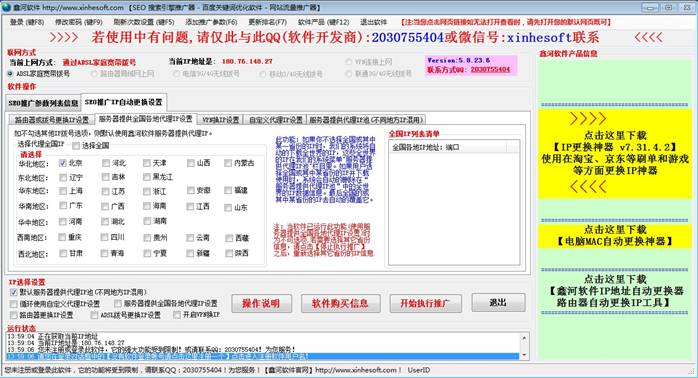This screenshot has height=378, width=698.
Task: Check the 黑龙江 checkbox
Action: click(x=147, y=177)
